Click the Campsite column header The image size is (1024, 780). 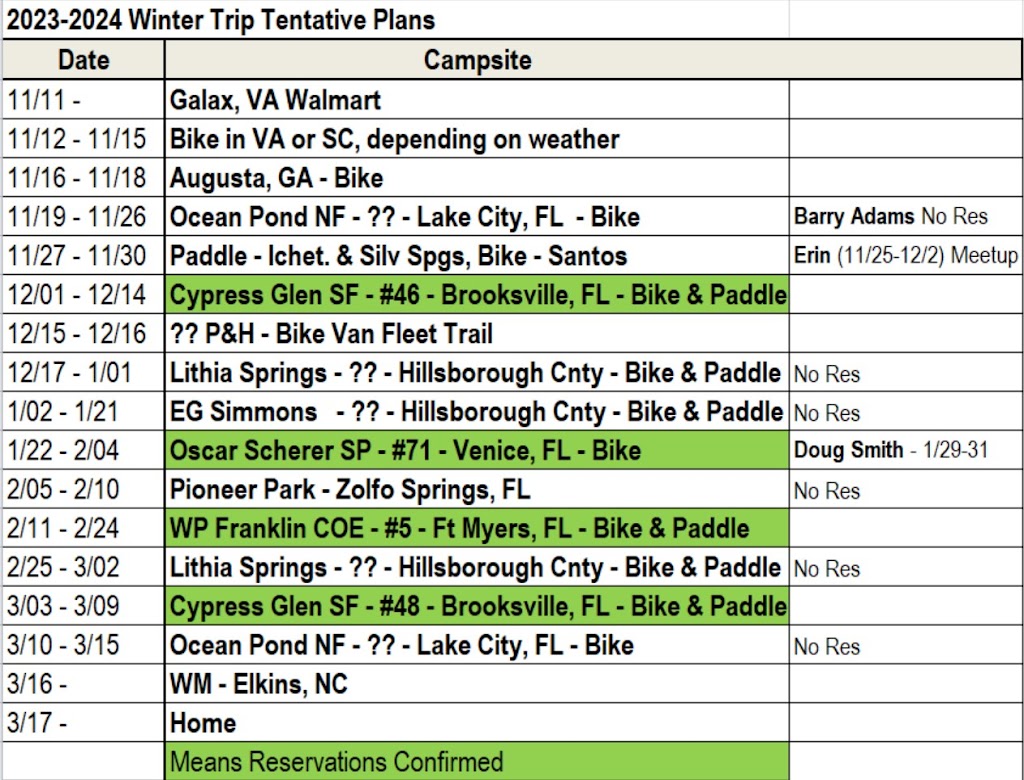(477, 60)
